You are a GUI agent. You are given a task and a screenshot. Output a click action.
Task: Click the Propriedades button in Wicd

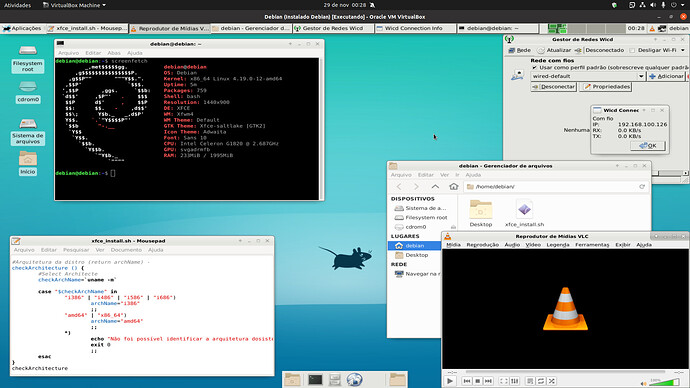[606, 87]
